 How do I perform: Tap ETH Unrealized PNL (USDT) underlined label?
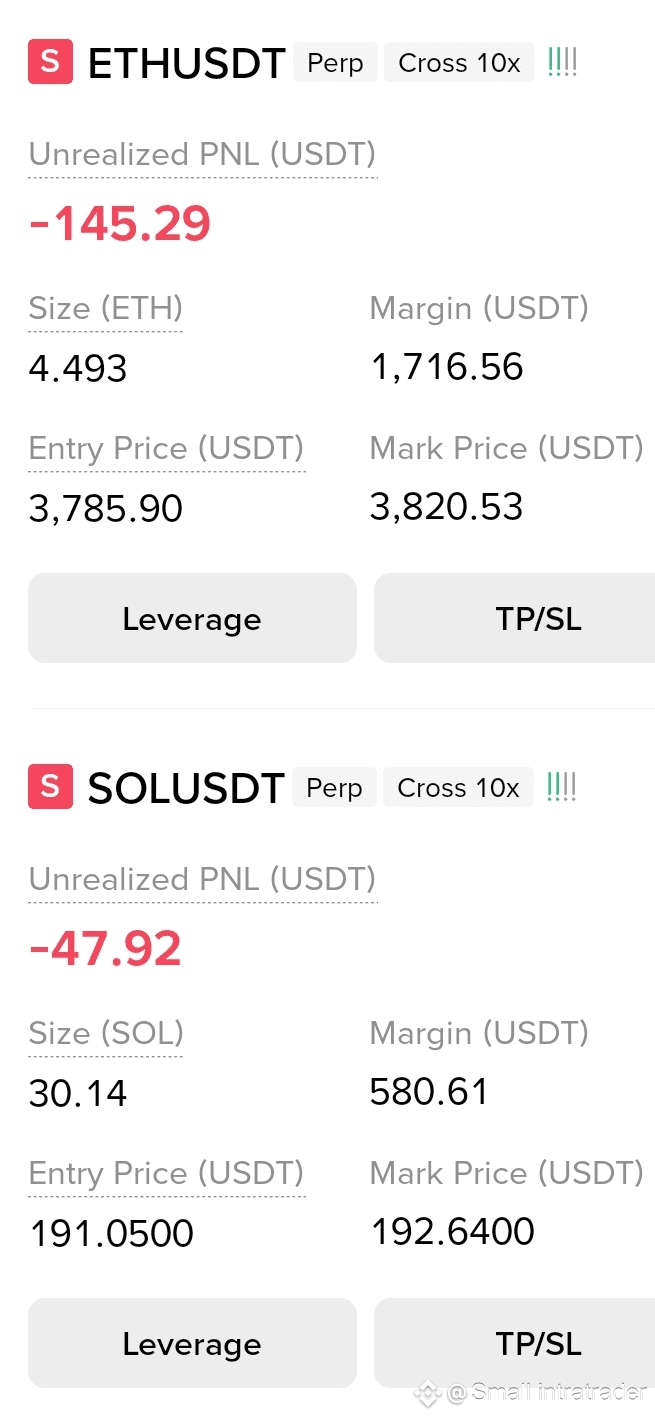click(x=202, y=155)
